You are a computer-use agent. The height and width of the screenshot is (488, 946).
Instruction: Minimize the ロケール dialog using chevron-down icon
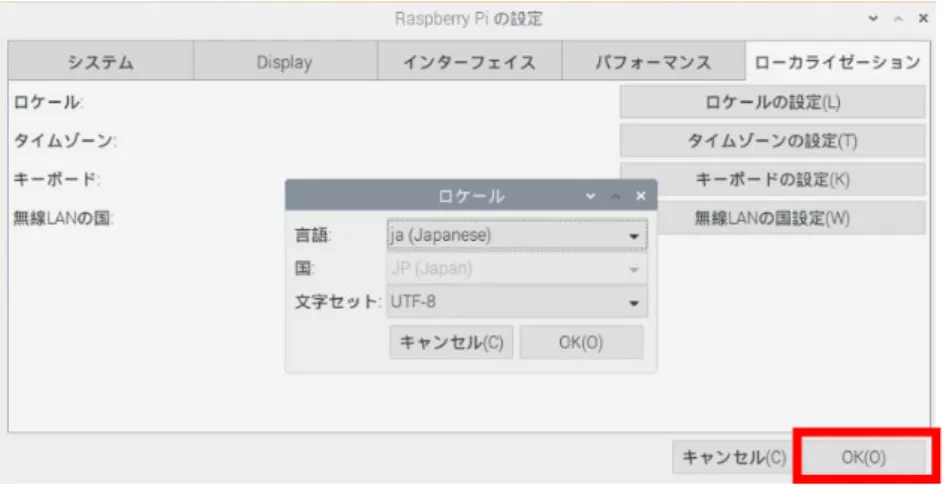click(591, 196)
